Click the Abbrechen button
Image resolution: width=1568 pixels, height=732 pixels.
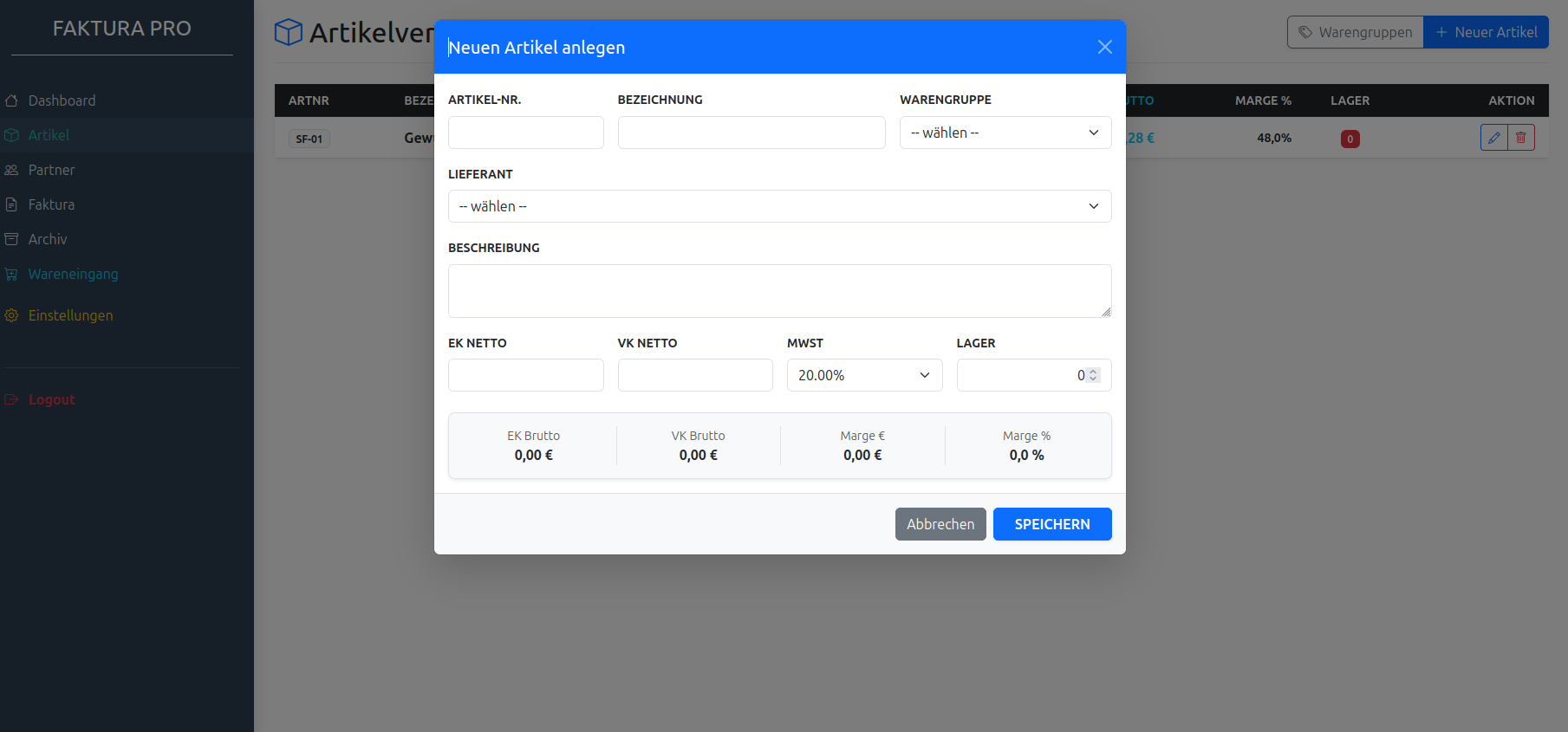point(940,524)
